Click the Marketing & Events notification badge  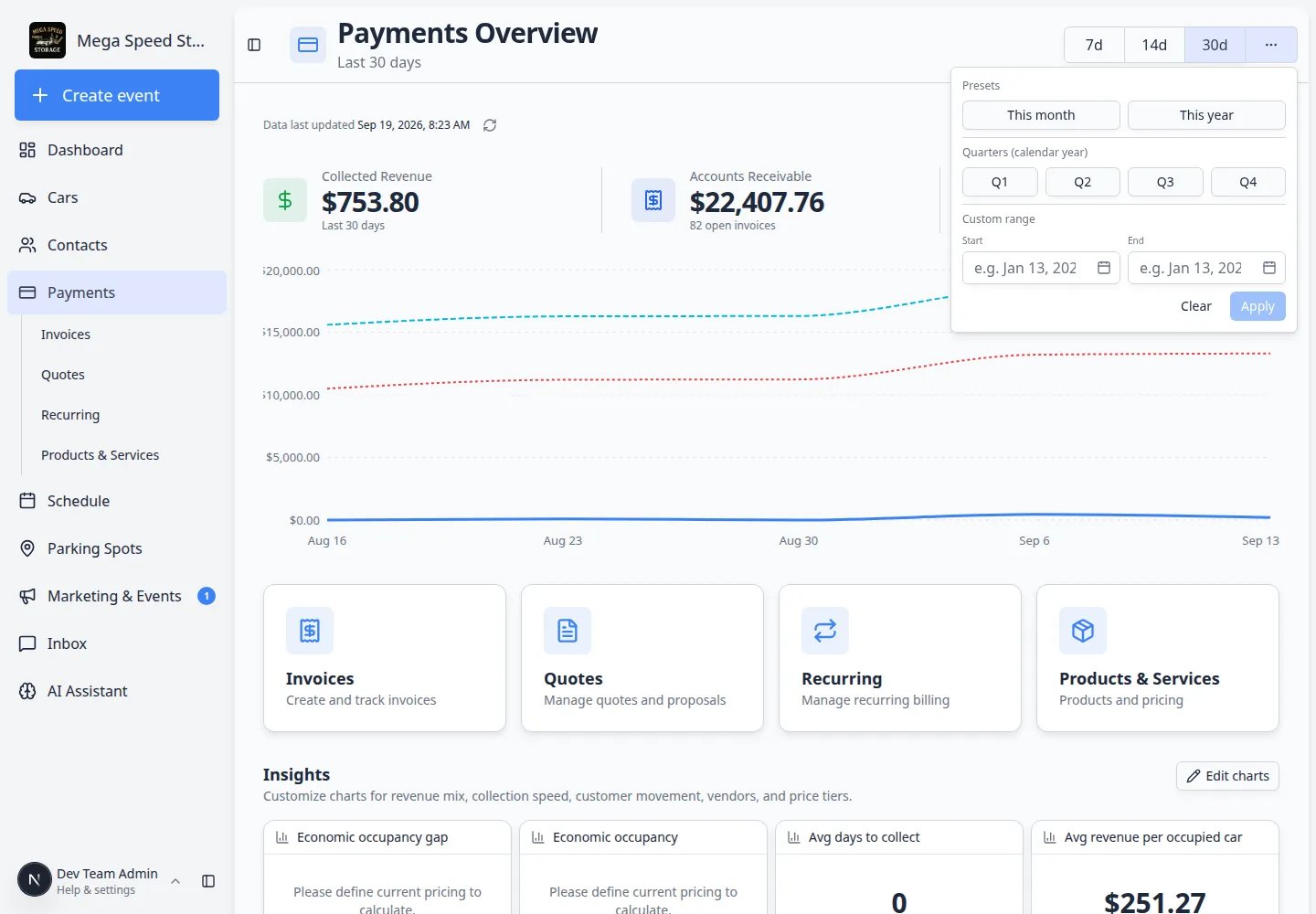tap(207, 596)
